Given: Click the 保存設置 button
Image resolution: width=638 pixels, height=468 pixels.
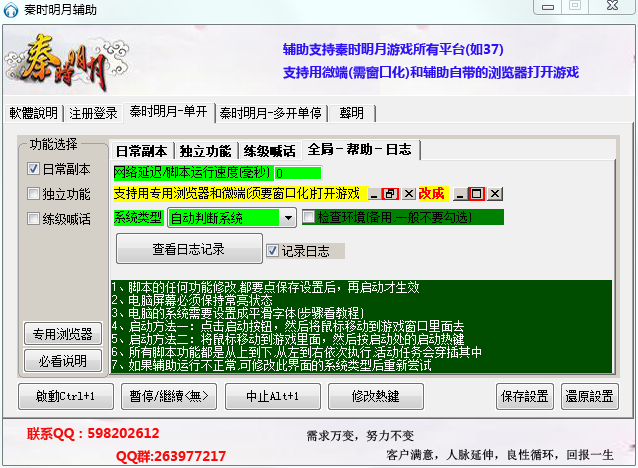Looking at the screenshot, I should point(523,396).
